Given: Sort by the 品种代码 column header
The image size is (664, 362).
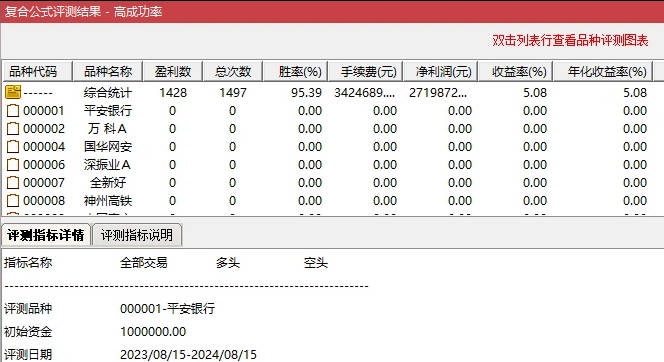Looking at the screenshot, I should [x=37, y=71].
